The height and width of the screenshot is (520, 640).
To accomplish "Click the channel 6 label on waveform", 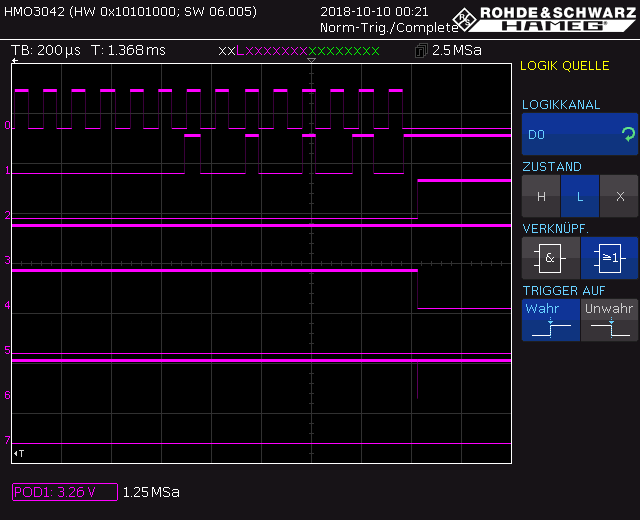I will pos(7,395).
